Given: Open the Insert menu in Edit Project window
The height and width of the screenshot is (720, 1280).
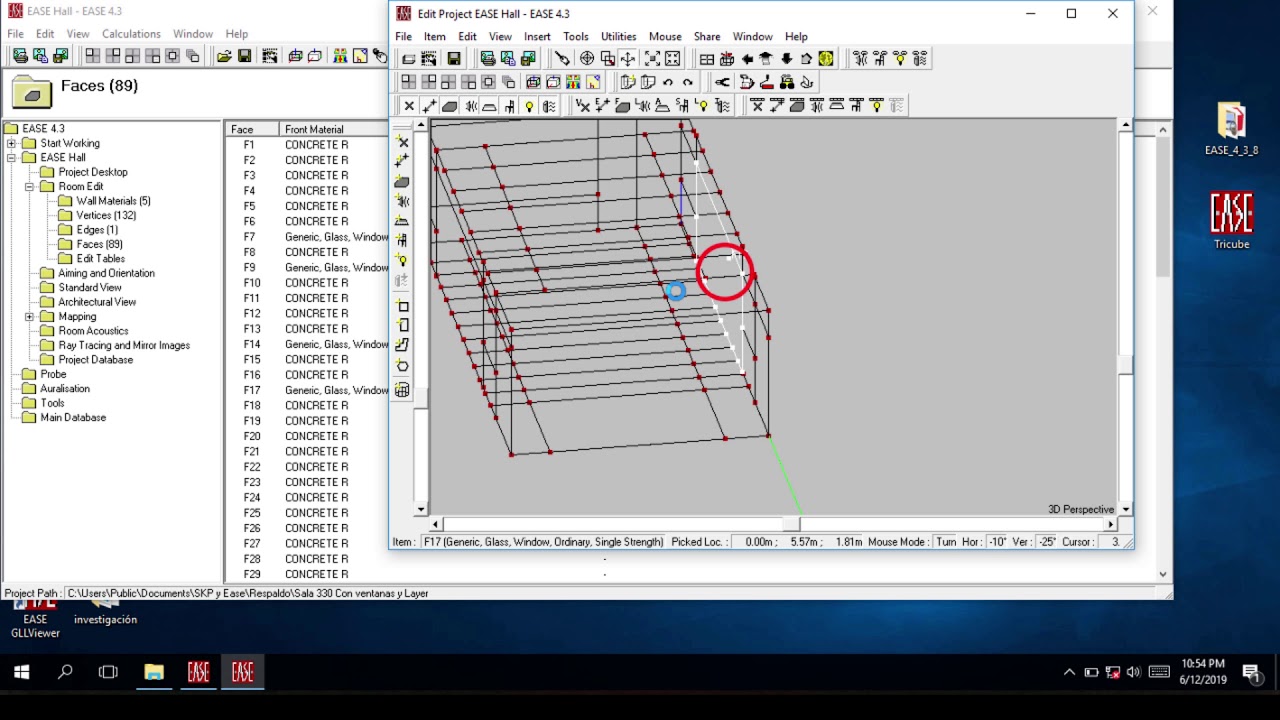Looking at the screenshot, I should (x=537, y=37).
